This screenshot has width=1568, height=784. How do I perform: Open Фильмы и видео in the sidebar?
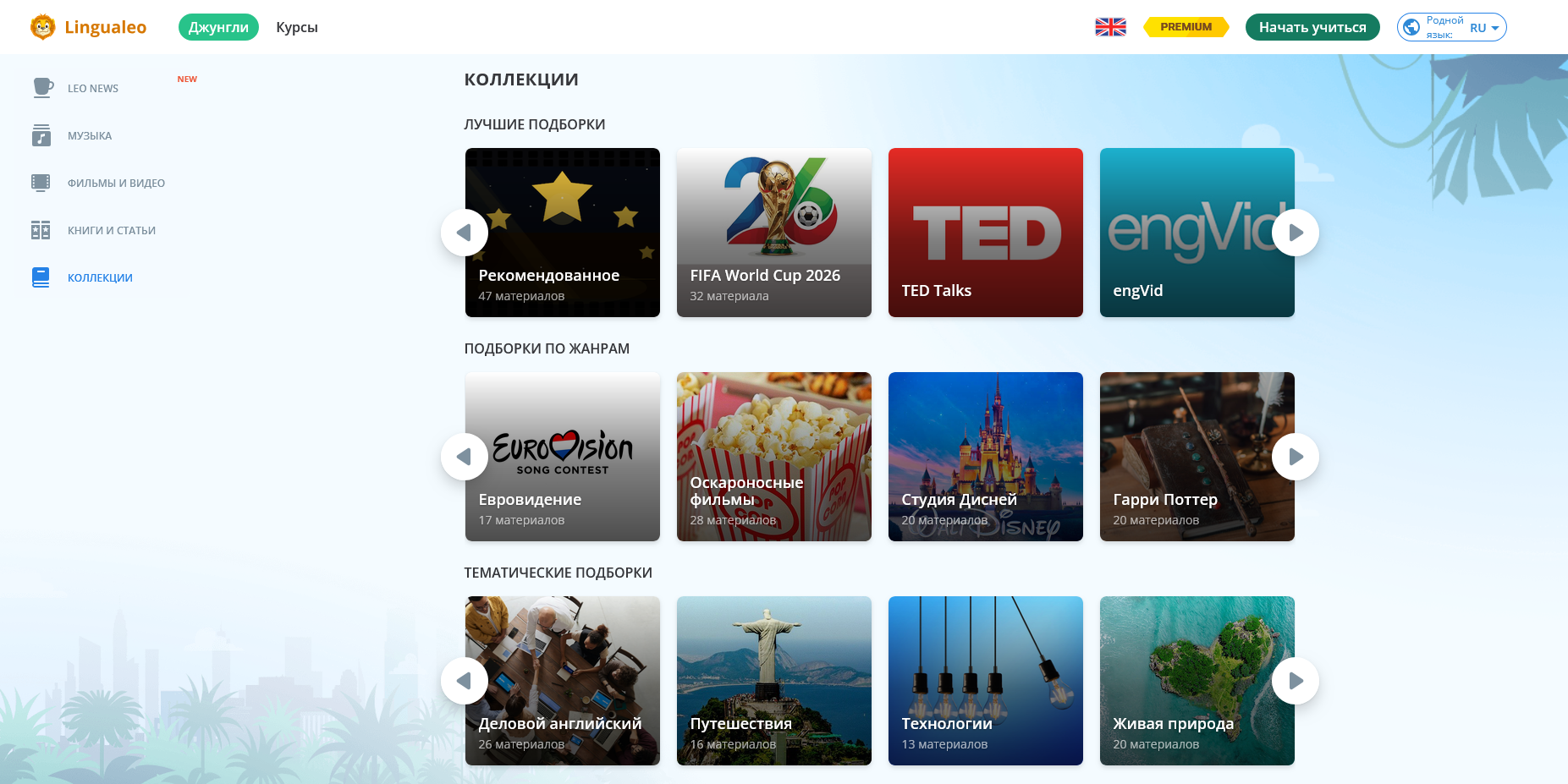click(x=116, y=183)
